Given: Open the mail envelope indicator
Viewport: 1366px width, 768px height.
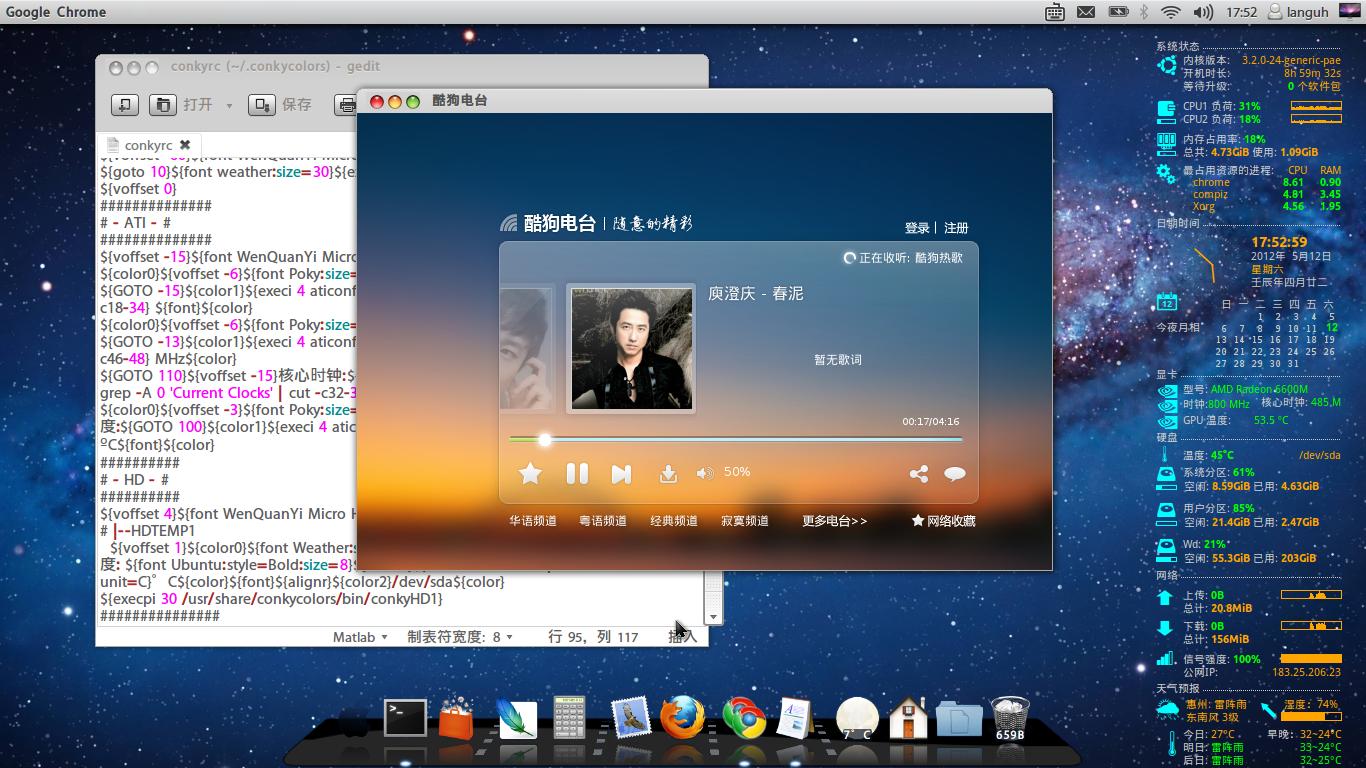Looking at the screenshot, I should click(x=1086, y=12).
